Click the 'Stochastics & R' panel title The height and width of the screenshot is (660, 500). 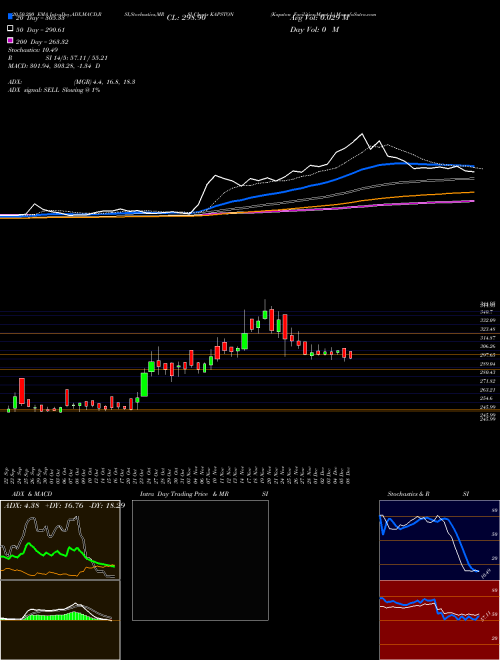click(408, 494)
